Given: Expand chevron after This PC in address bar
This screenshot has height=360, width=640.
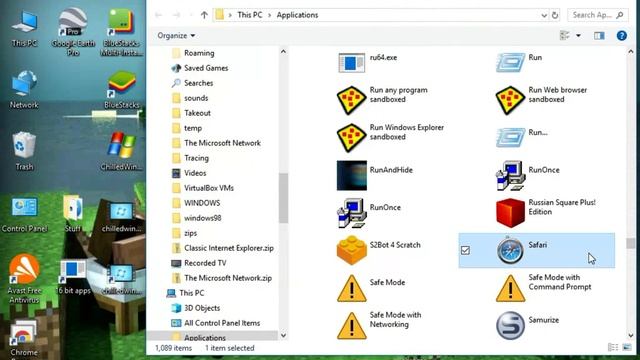Looking at the screenshot, I should [269, 15].
